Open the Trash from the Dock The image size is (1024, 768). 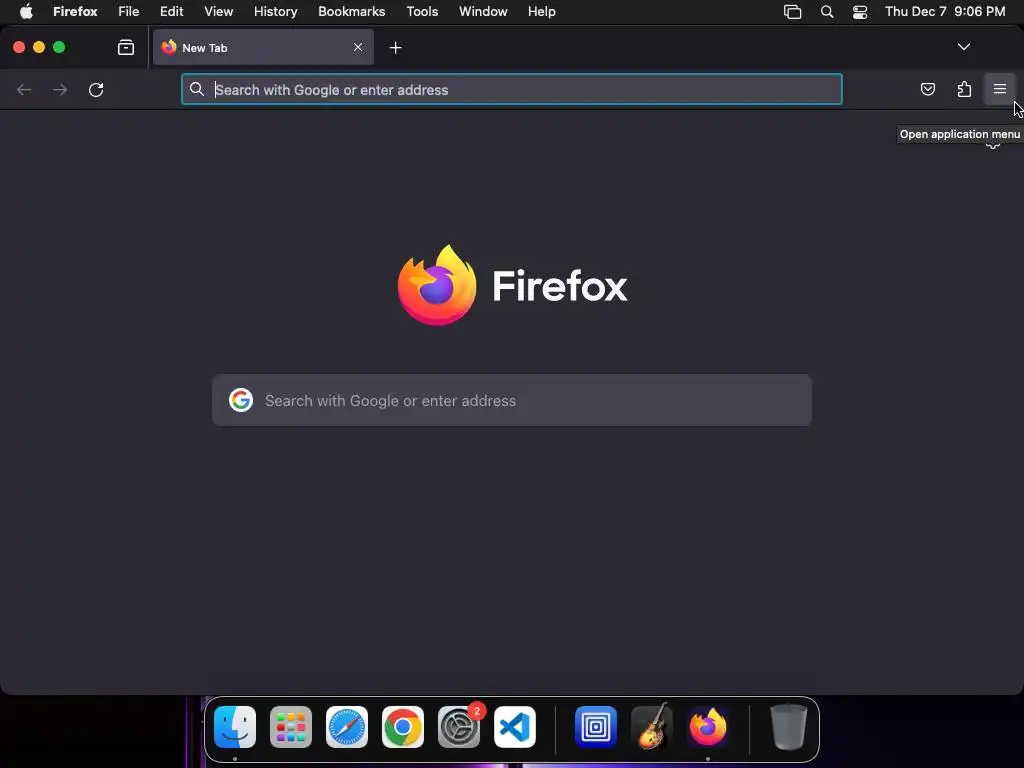coord(788,726)
